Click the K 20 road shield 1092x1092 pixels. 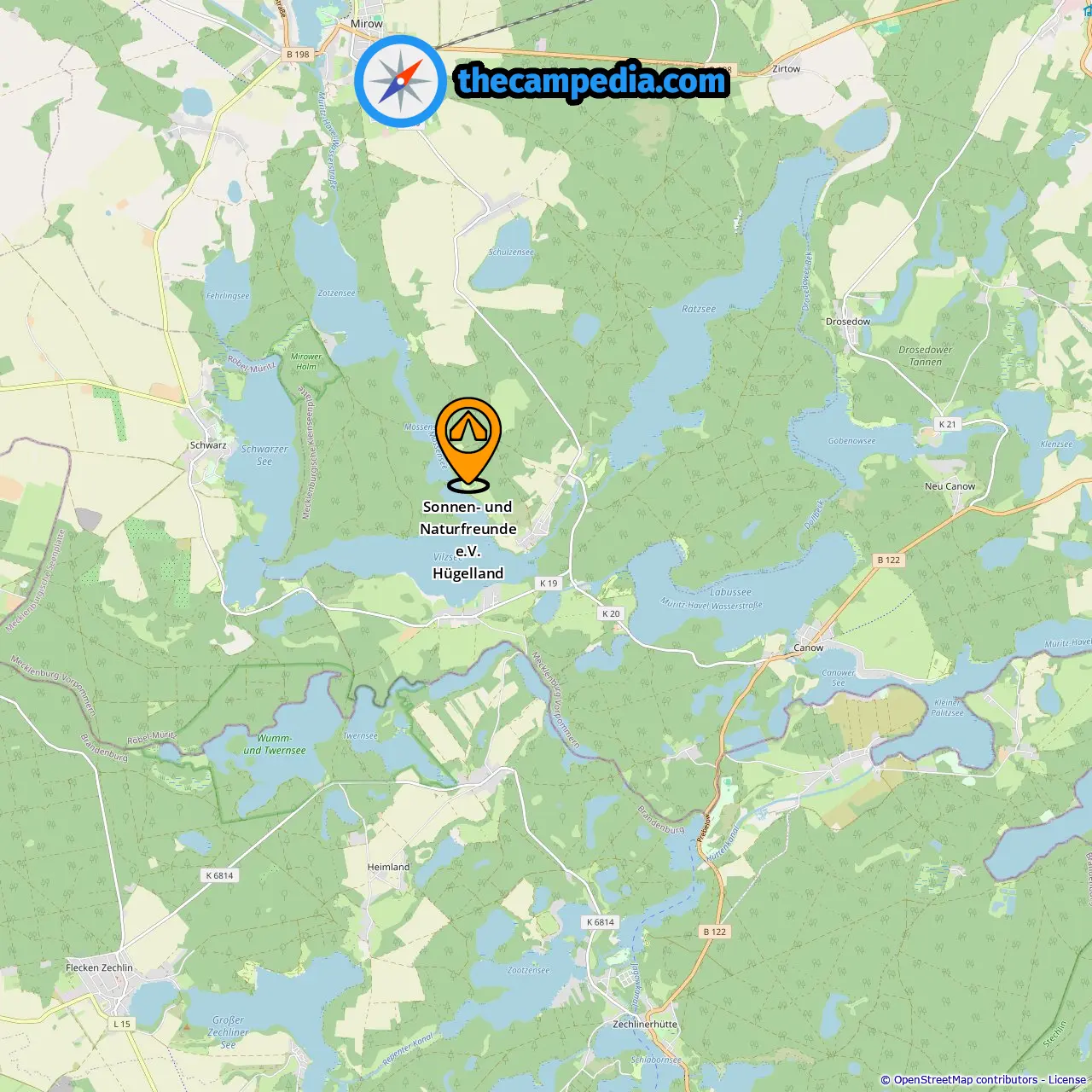[611, 613]
